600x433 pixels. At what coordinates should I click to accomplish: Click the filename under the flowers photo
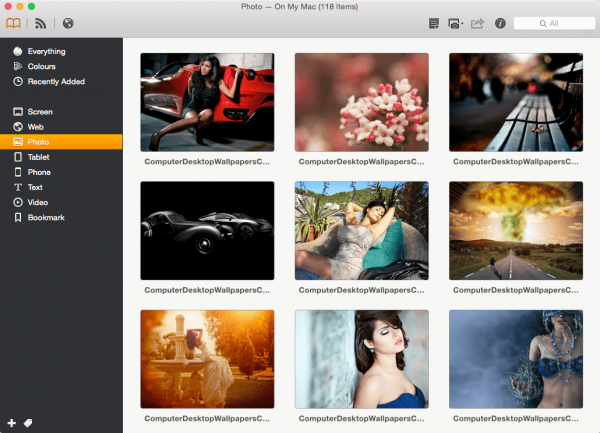coord(362,162)
